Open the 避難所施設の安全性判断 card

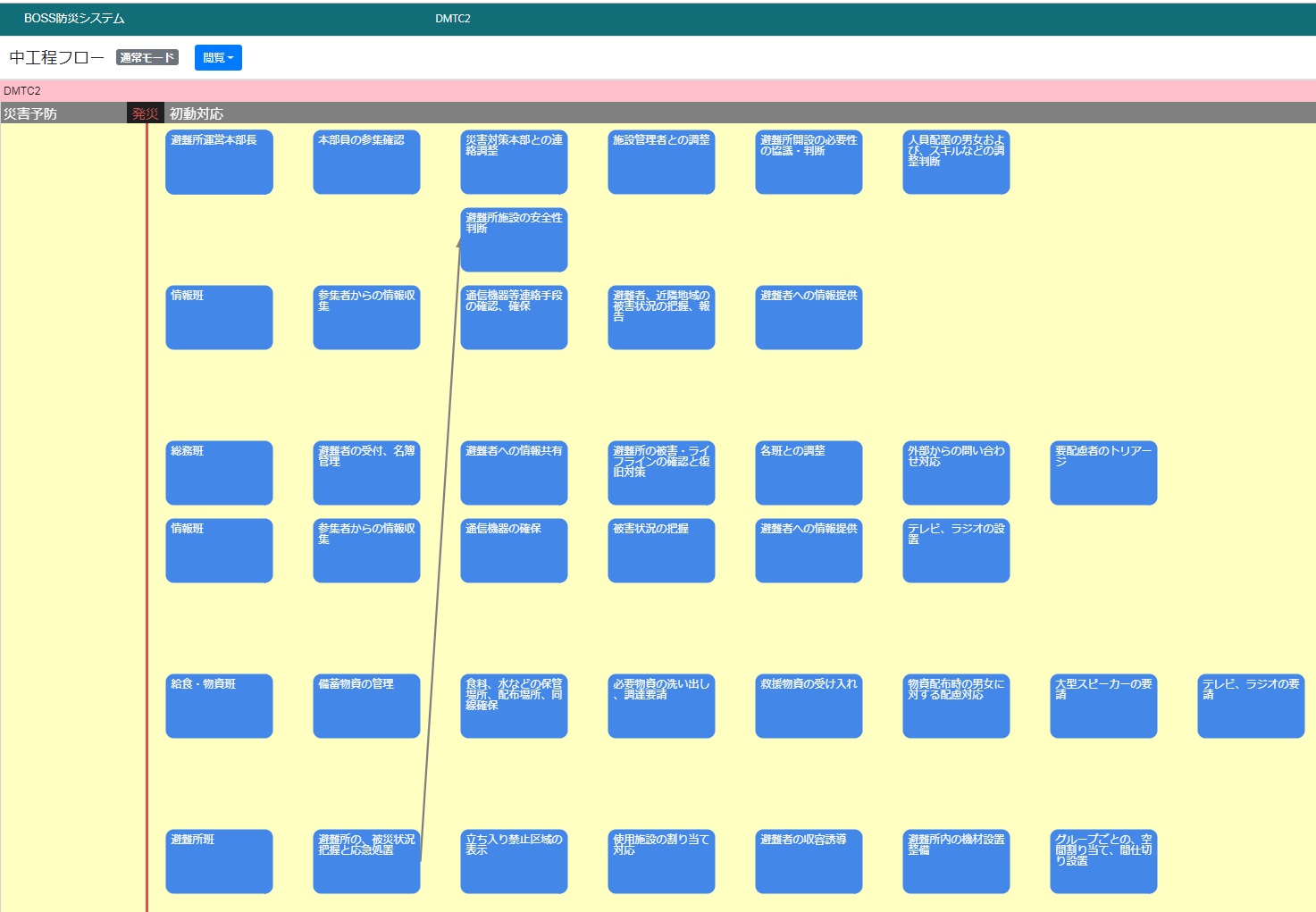514,240
